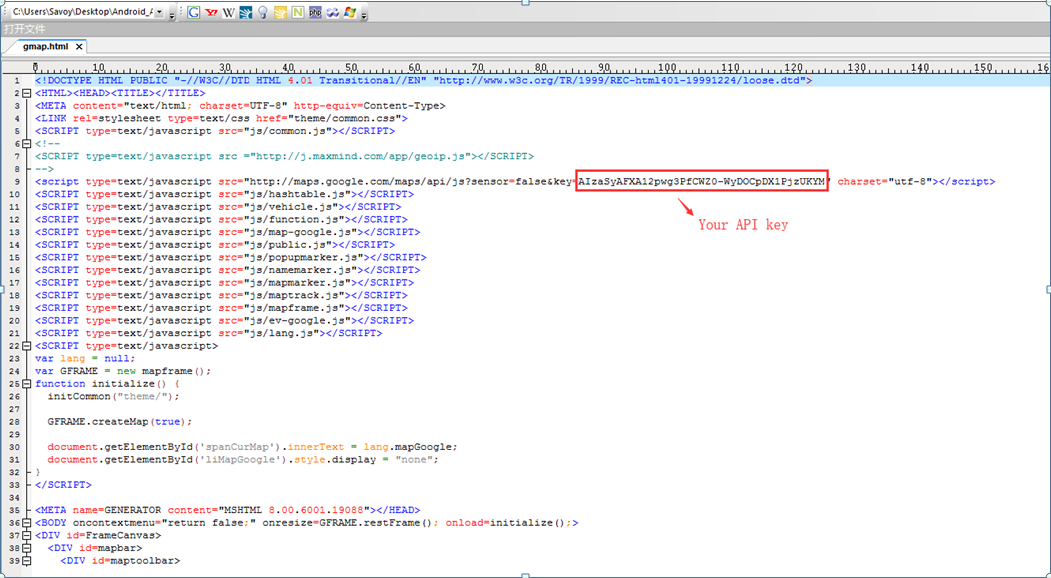Collapse the BODY fold on line 36

(x=26, y=523)
